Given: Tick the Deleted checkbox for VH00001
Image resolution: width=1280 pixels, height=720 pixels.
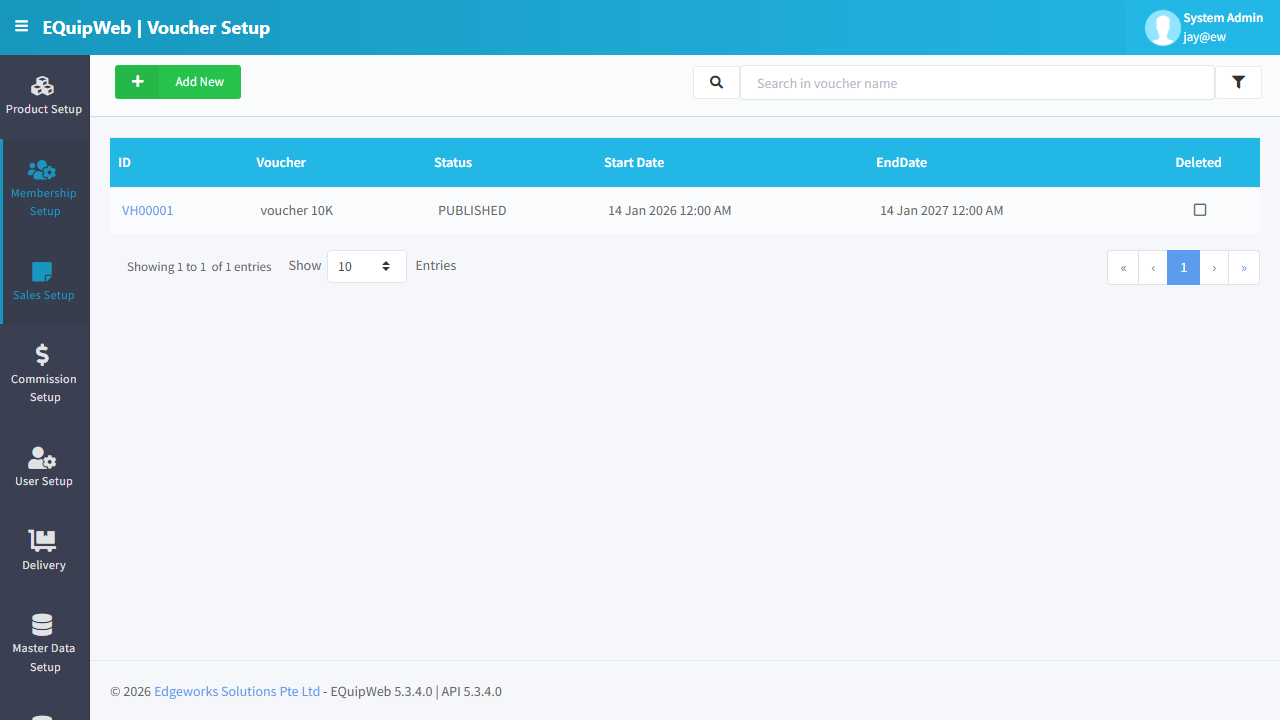Looking at the screenshot, I should (1200, 210).
